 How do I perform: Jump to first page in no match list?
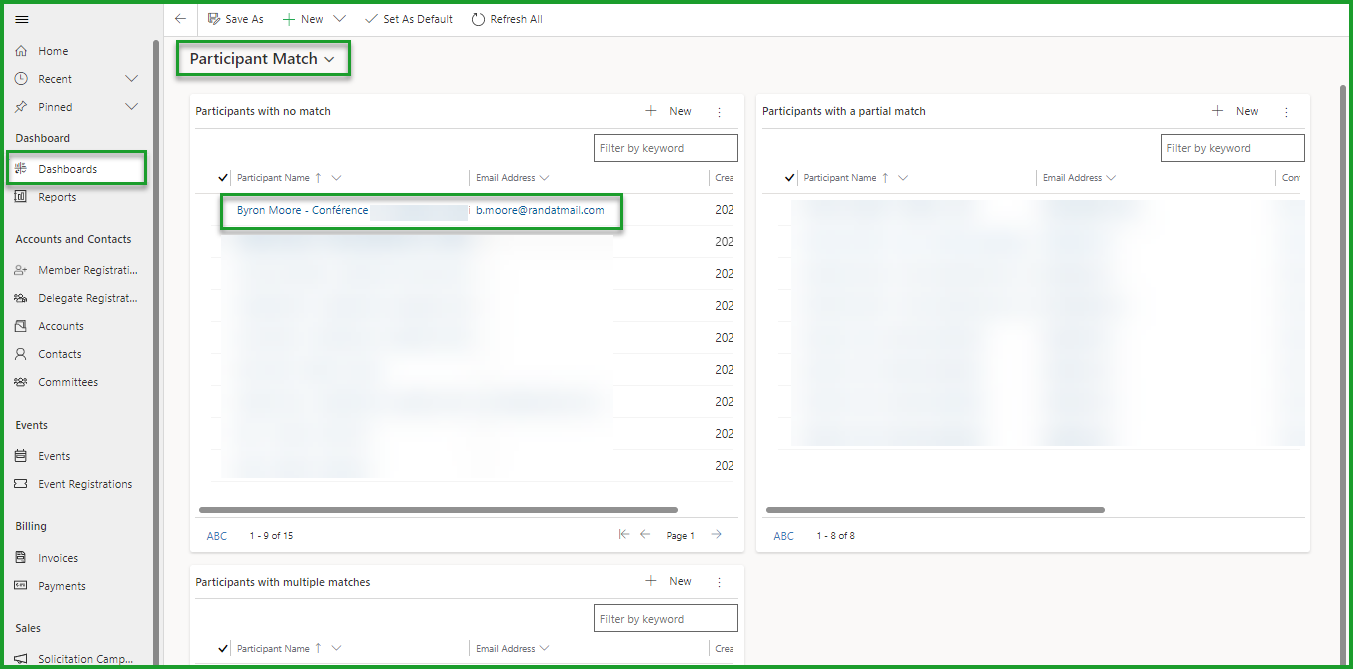pyautogui.click(x=623, y=535)
